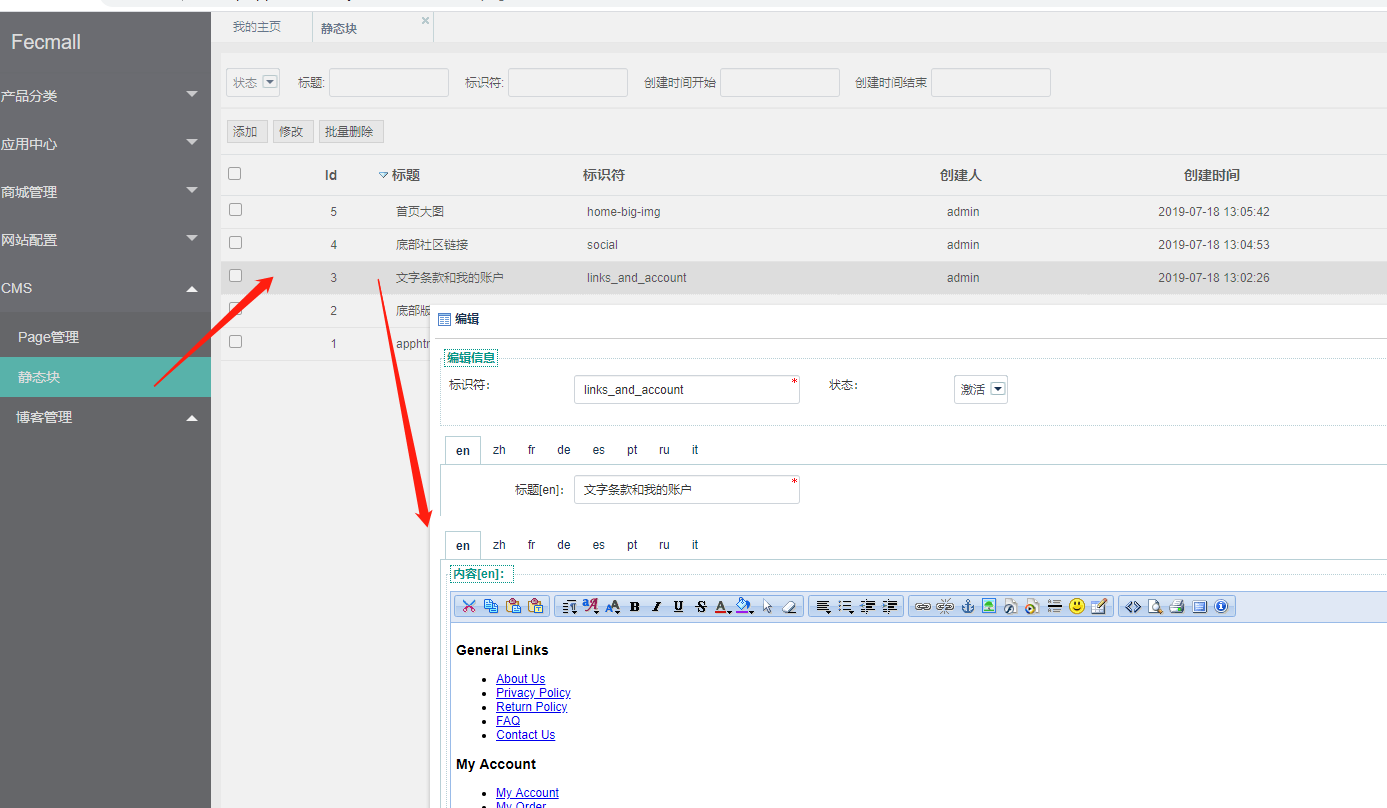Select 静态块 in the CMS sidebar
This screenshot has width=1387, height=808.
coord(105,377)
